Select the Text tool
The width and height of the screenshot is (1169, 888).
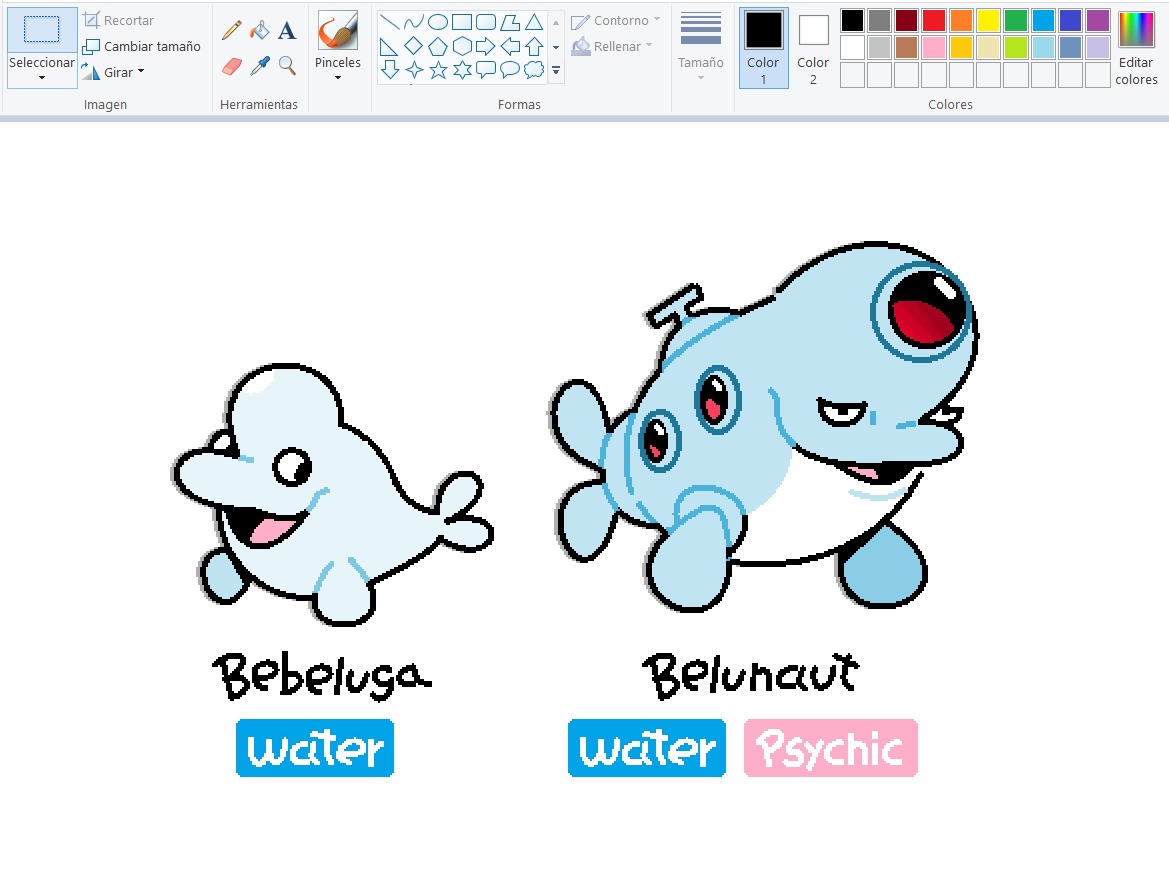[287, 31]
